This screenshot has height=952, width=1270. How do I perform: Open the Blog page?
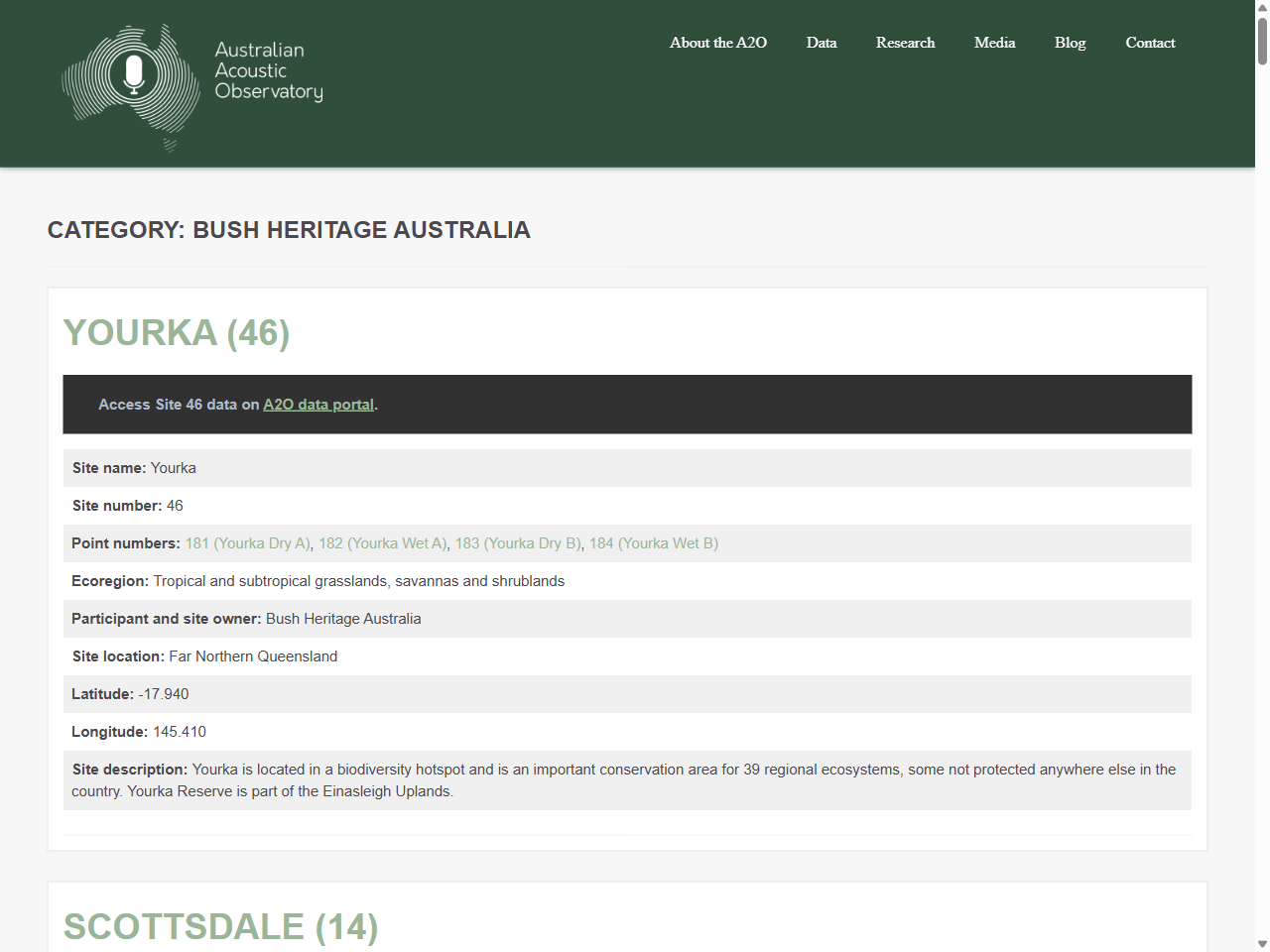pos(1070,43)
